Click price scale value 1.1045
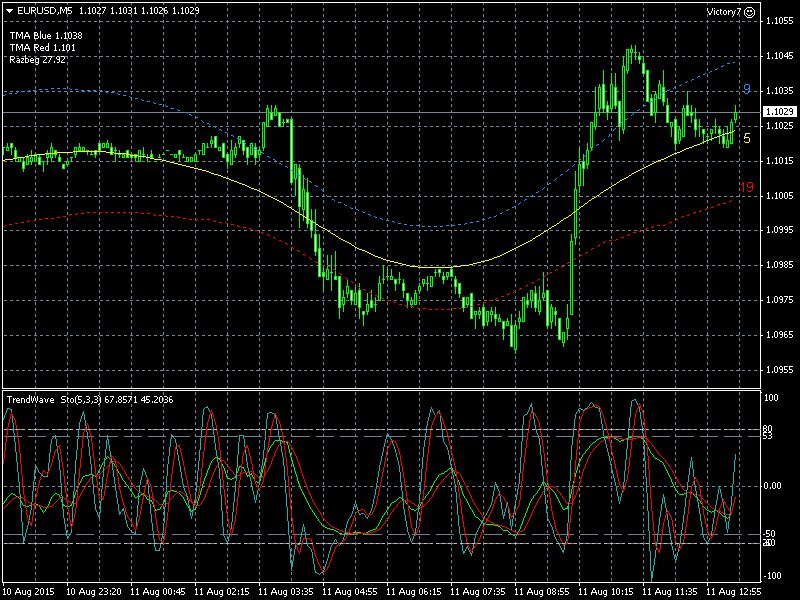The width and height of the screenshot is (800, 600). click(x=780, y=56)
